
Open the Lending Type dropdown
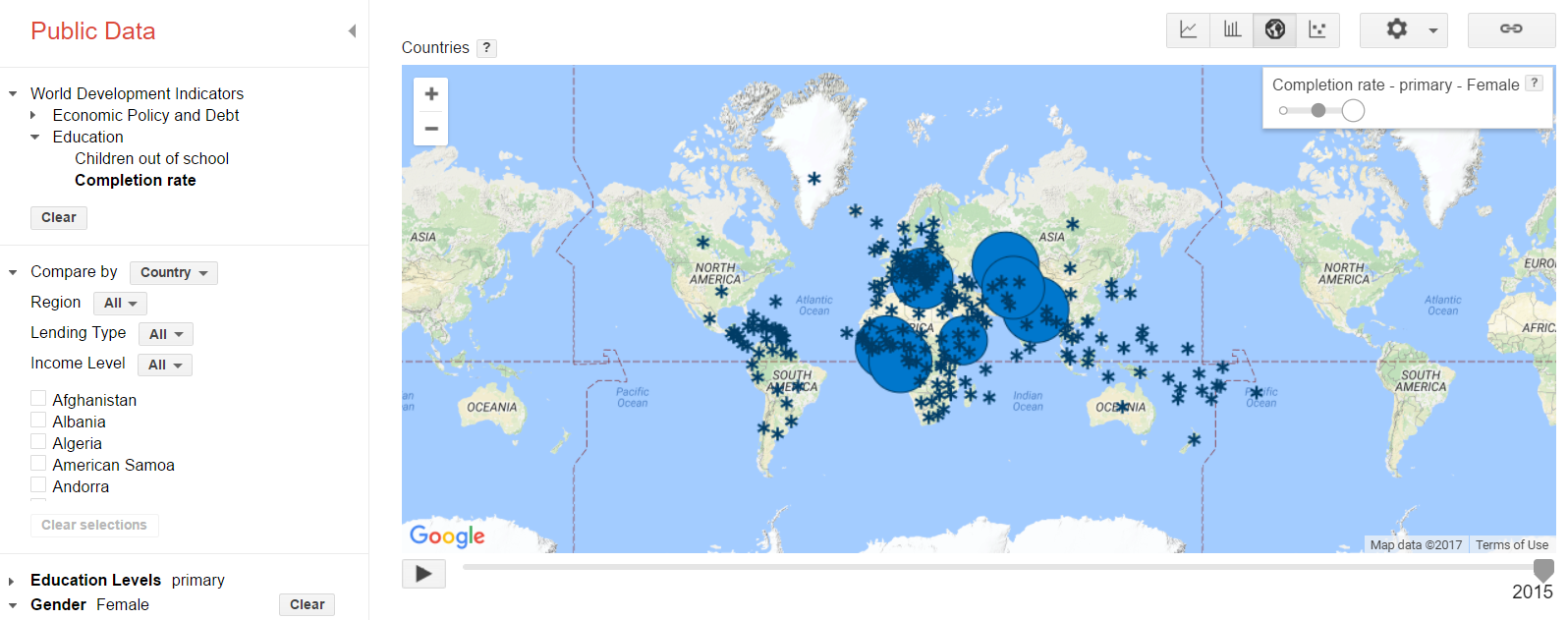point(165,334)
